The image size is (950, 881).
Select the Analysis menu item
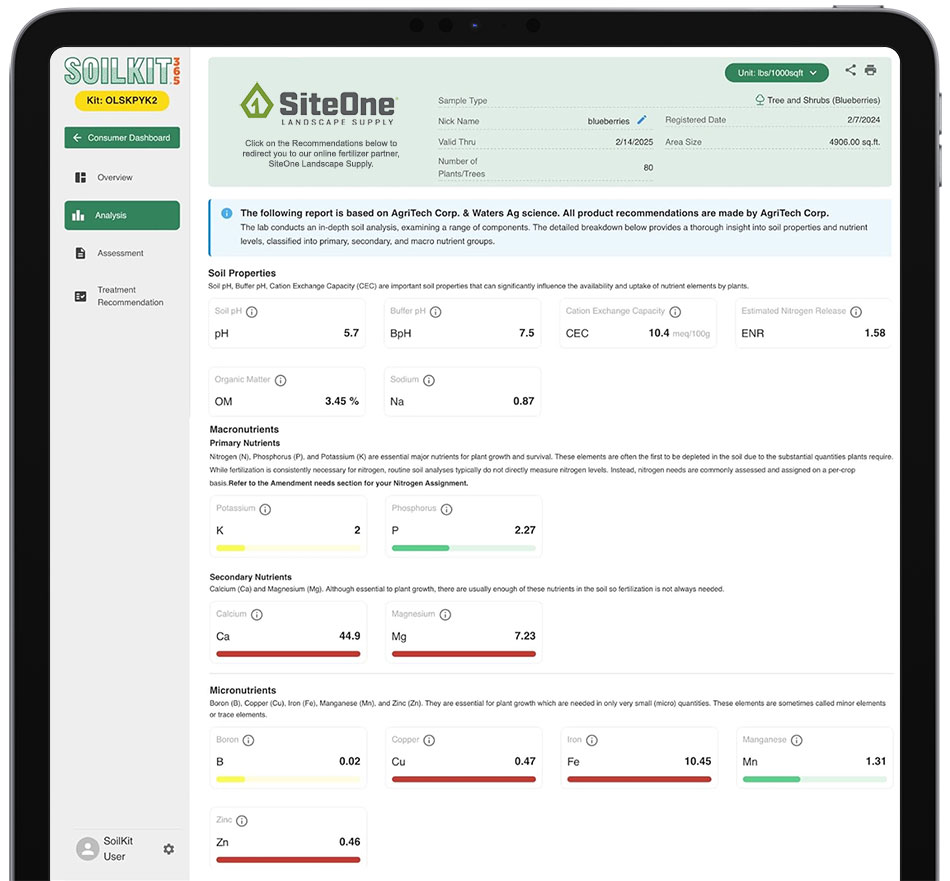coord(122,215)
